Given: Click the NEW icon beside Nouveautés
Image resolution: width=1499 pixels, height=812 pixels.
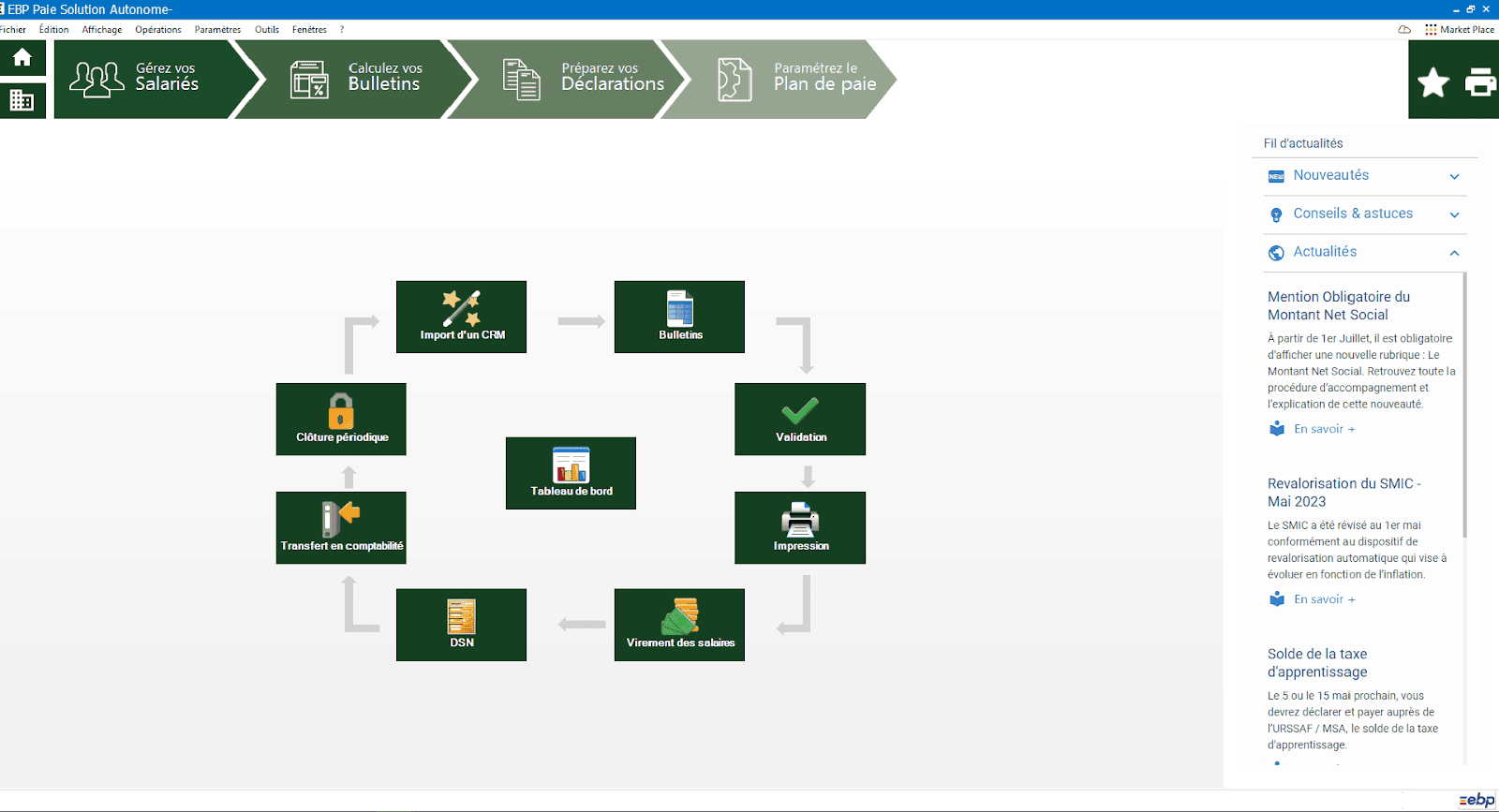Looking at the screenshot, I should [1276, 176].
